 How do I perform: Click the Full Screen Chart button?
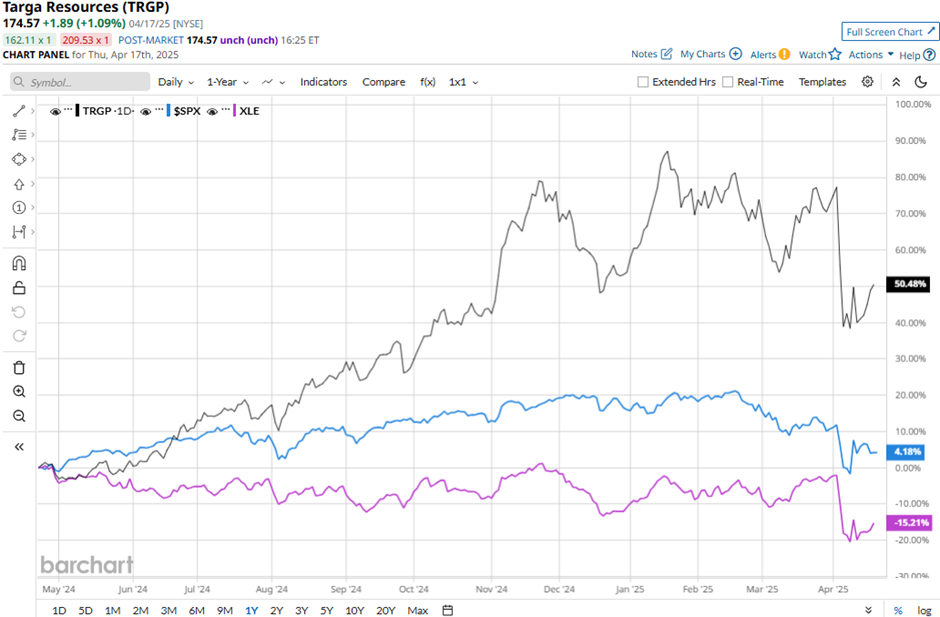point(890,32)
